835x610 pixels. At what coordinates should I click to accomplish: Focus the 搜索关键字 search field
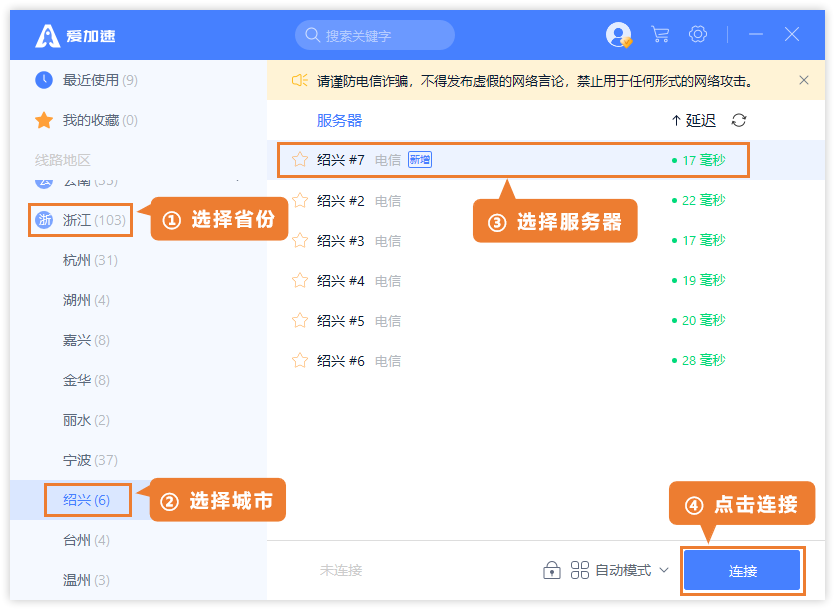[x=375, y=35]
